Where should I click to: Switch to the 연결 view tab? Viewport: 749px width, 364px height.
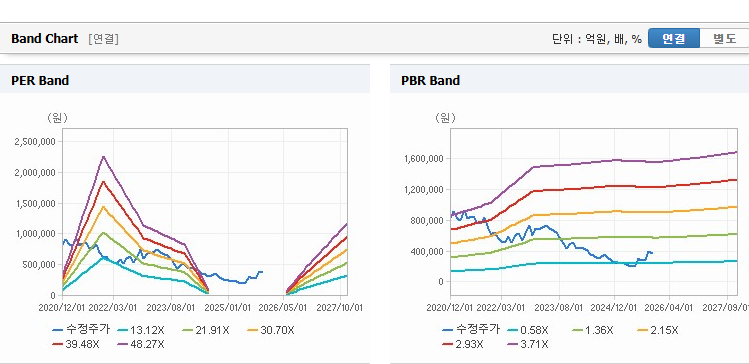click(x=674, y=38)
